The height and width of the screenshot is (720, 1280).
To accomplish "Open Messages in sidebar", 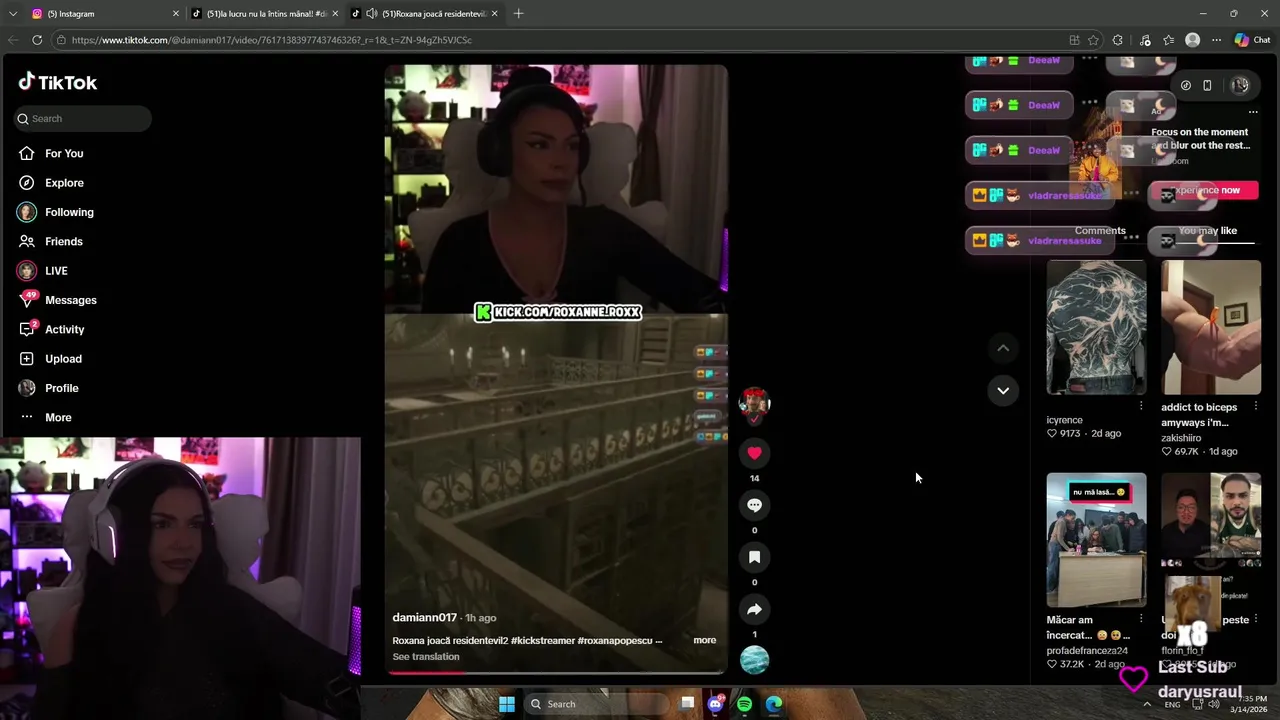I will [70, 300].
